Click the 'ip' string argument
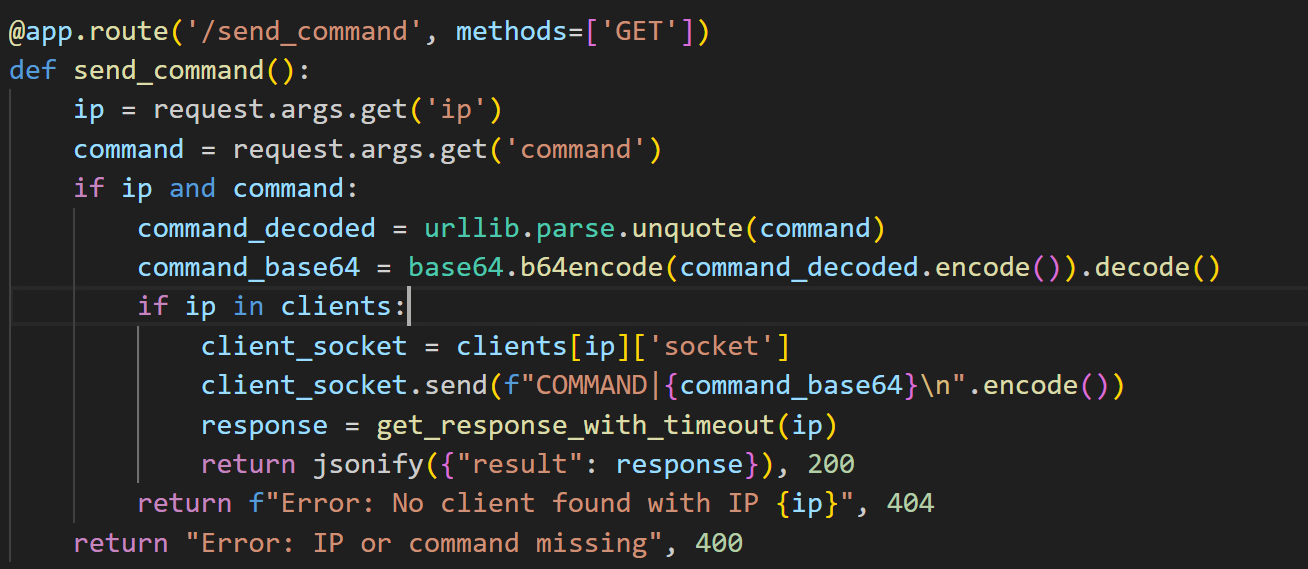This screenshot has height=569, width=1308. (x=455, y=110)
